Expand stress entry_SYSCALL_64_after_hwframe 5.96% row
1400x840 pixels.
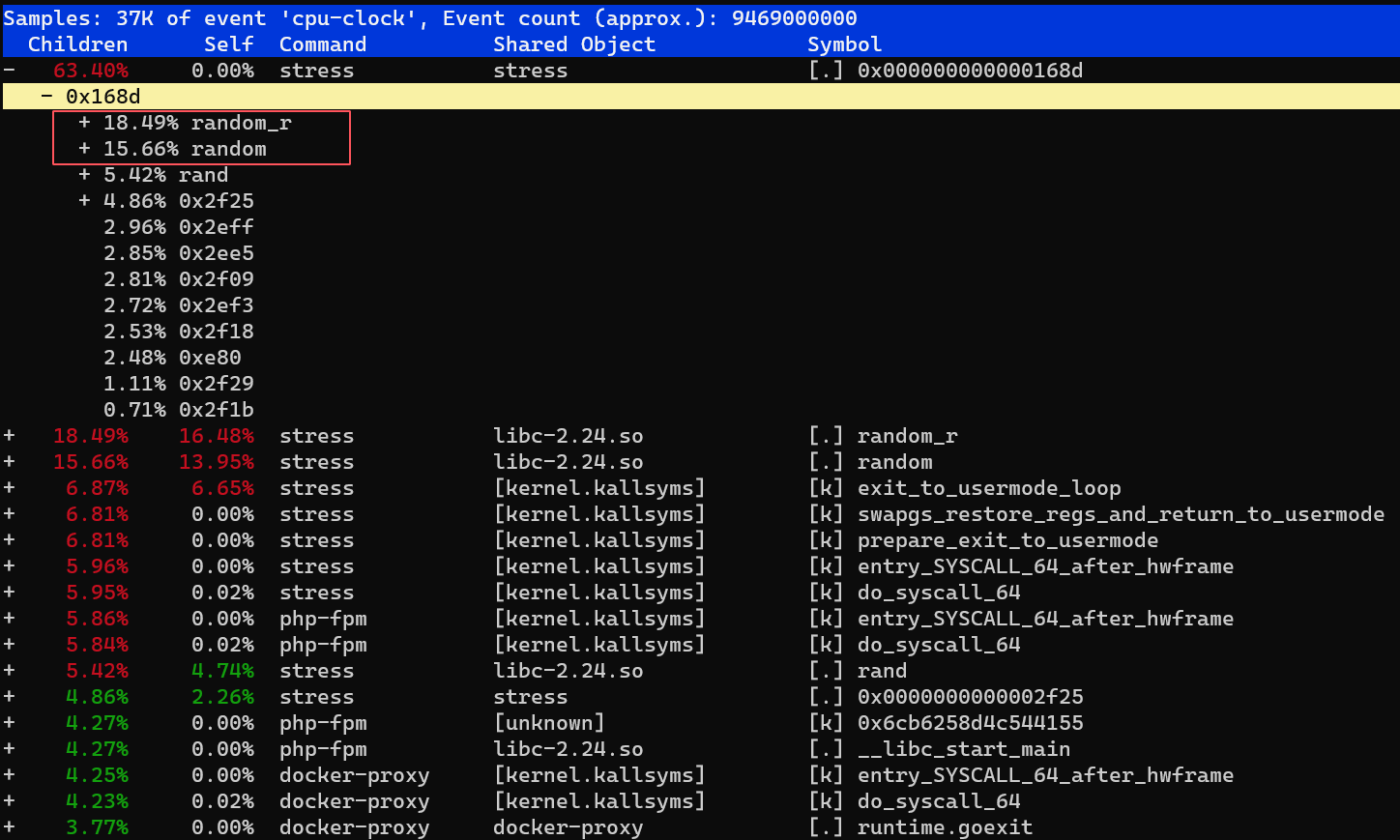tap(9, 566)
